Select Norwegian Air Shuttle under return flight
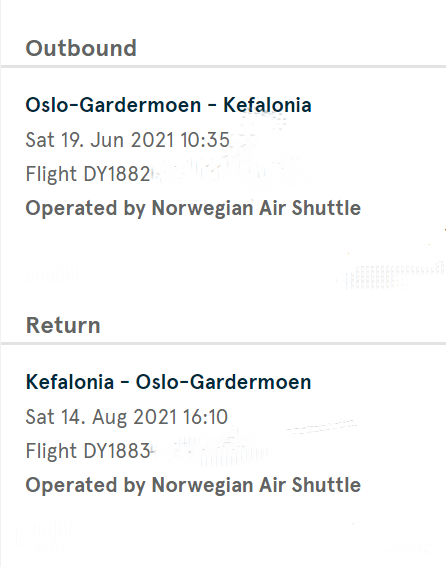Screen dimensions: 446x567 click(256, 485)
